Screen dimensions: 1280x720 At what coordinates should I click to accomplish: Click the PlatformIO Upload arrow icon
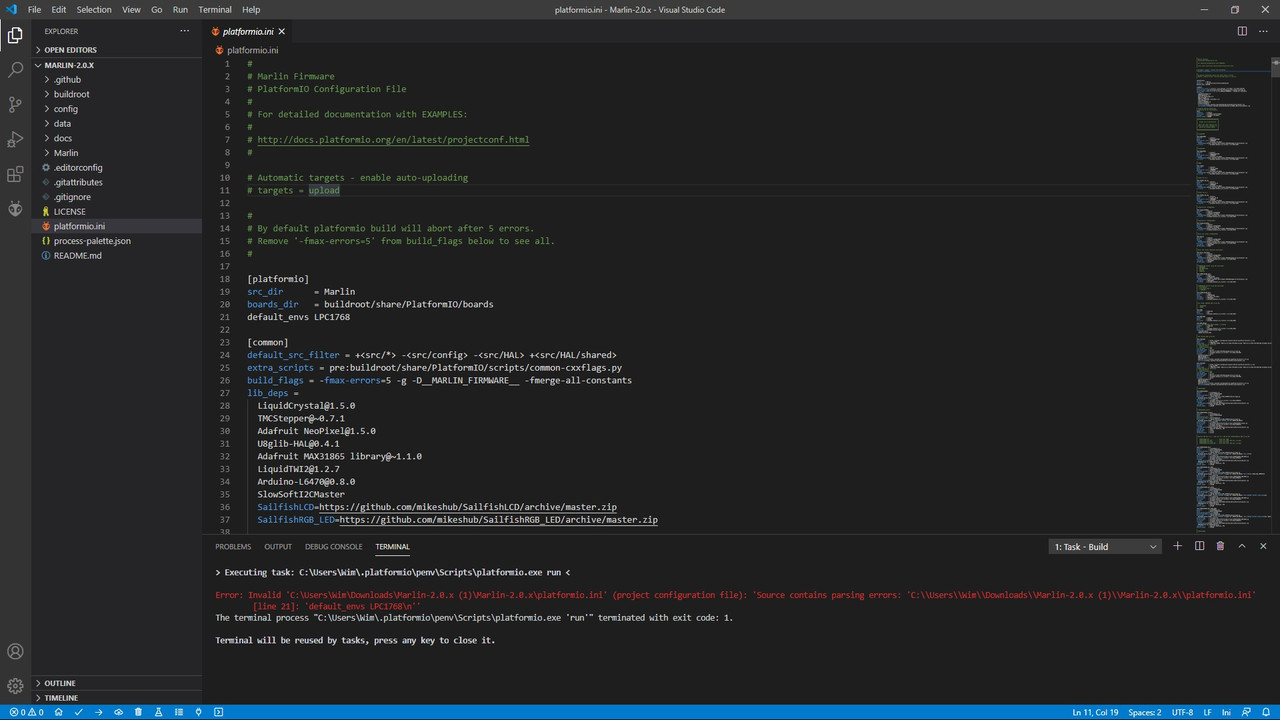pyautogui.click(x=98, y=712)
